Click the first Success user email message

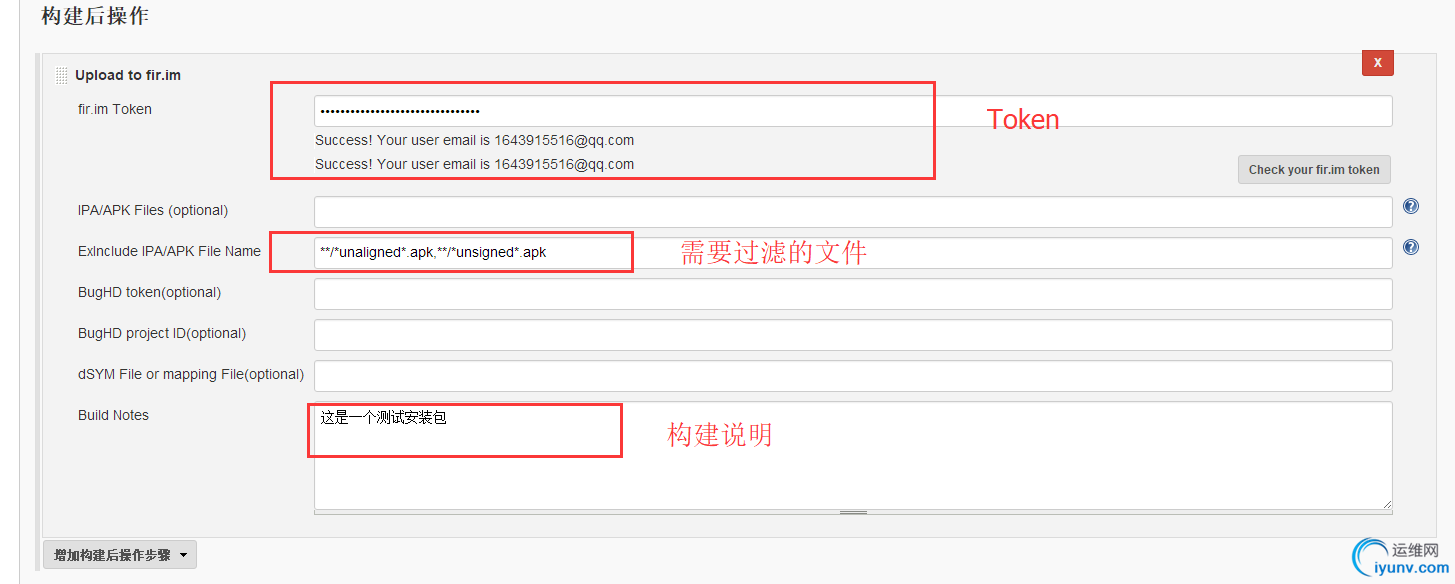pyautogui.click(x=474, y=140)
